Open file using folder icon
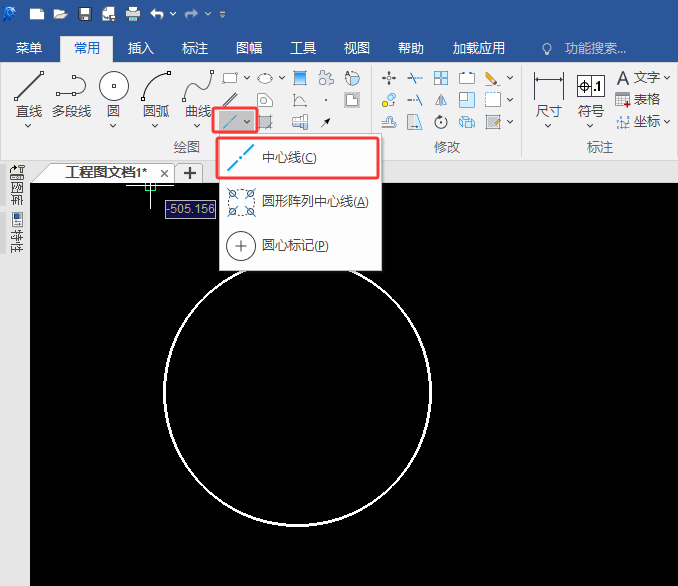The image size is (678, 586). (x=61, y=14)
